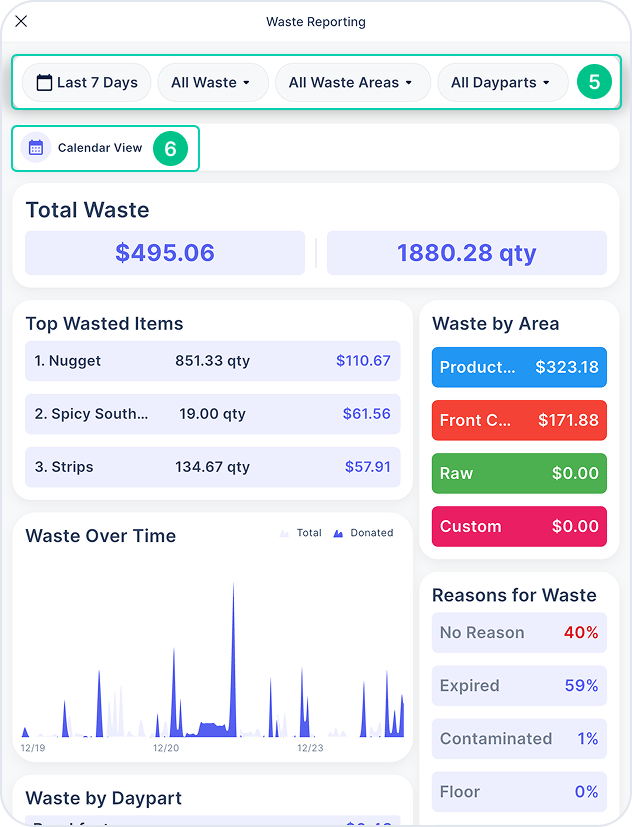The width and height of the screenshot is (632, 827).
Task: Toggle the Total series legend icon
Action: [284, 533]
